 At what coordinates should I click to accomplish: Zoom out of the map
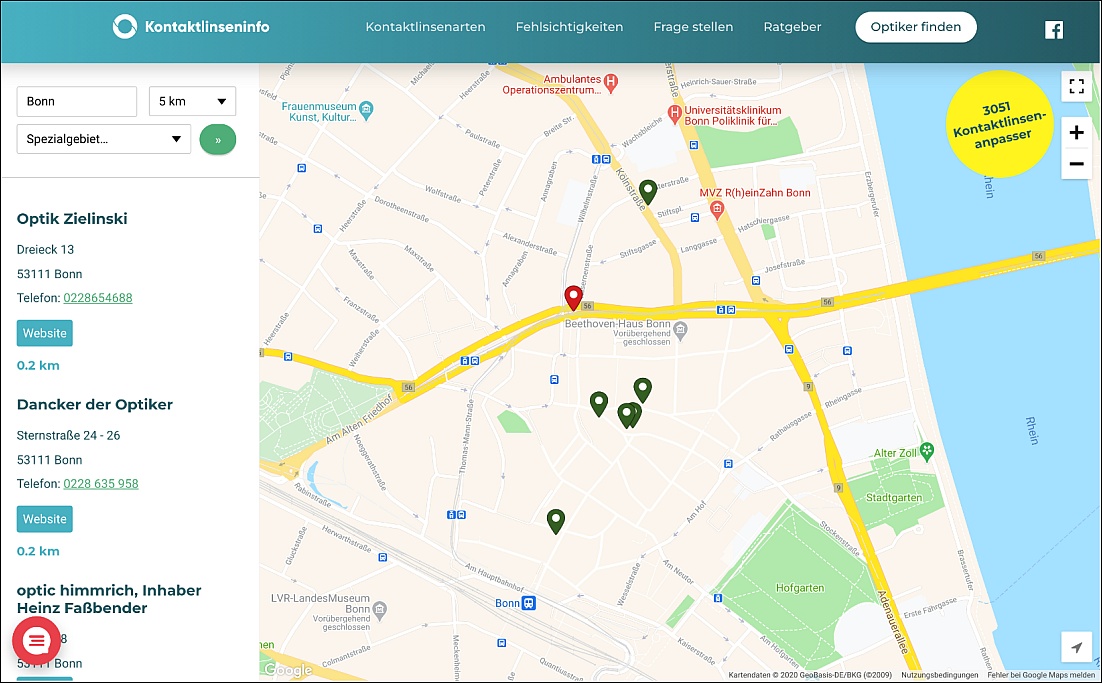[x=1076, y=163]
